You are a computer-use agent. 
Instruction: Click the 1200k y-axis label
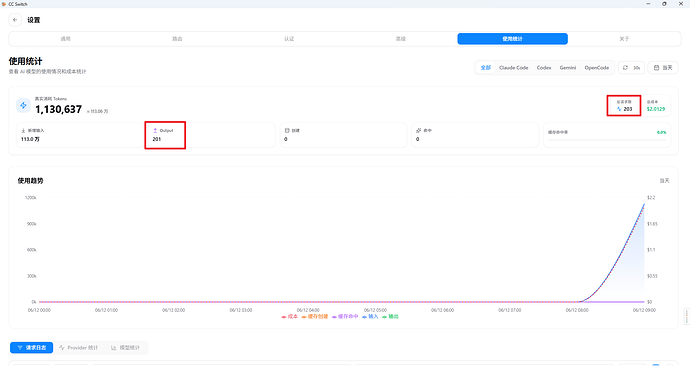[x=30, y=198]
